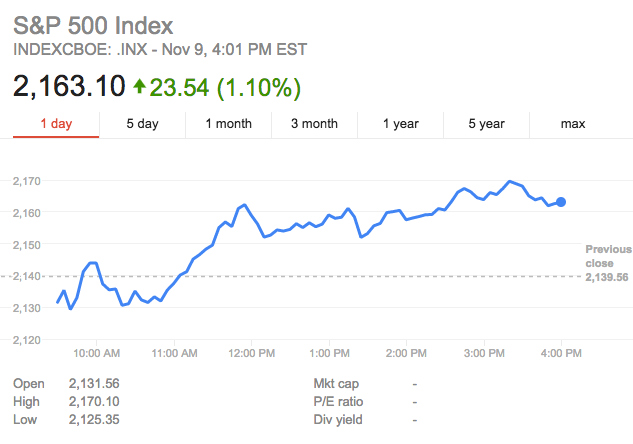Open the 1 month chart tab
Viewport: 633px width, 444px height.
click(x=228, y=124)
